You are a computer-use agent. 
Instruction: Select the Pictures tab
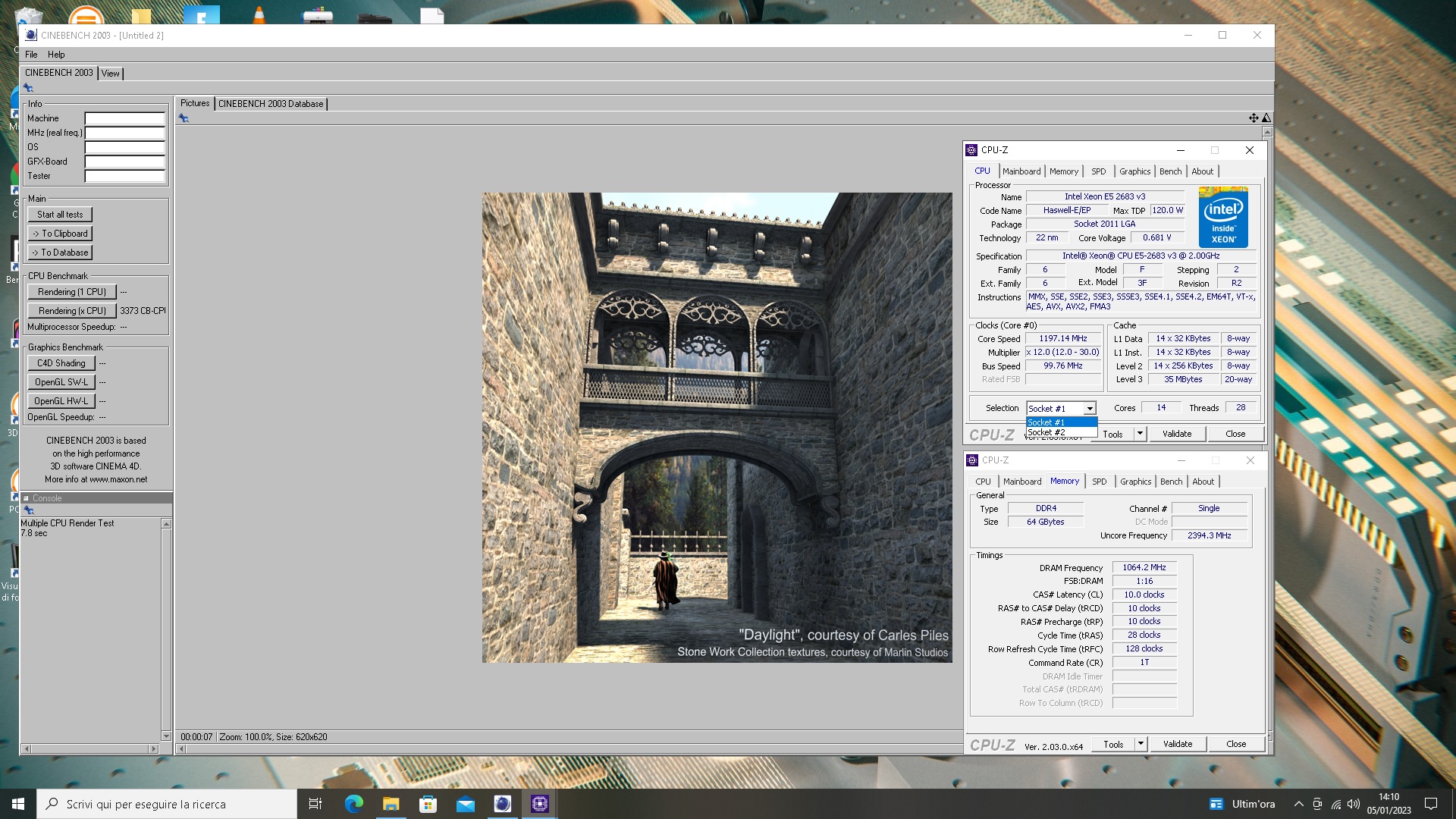click(195, 103)
